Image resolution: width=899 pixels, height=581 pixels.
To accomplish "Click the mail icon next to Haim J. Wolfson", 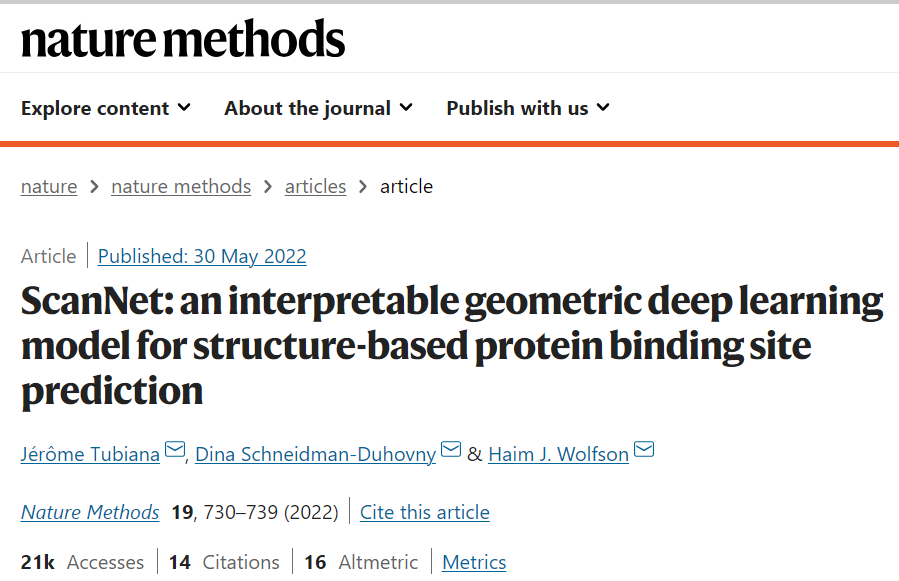I will pos(644,449).
